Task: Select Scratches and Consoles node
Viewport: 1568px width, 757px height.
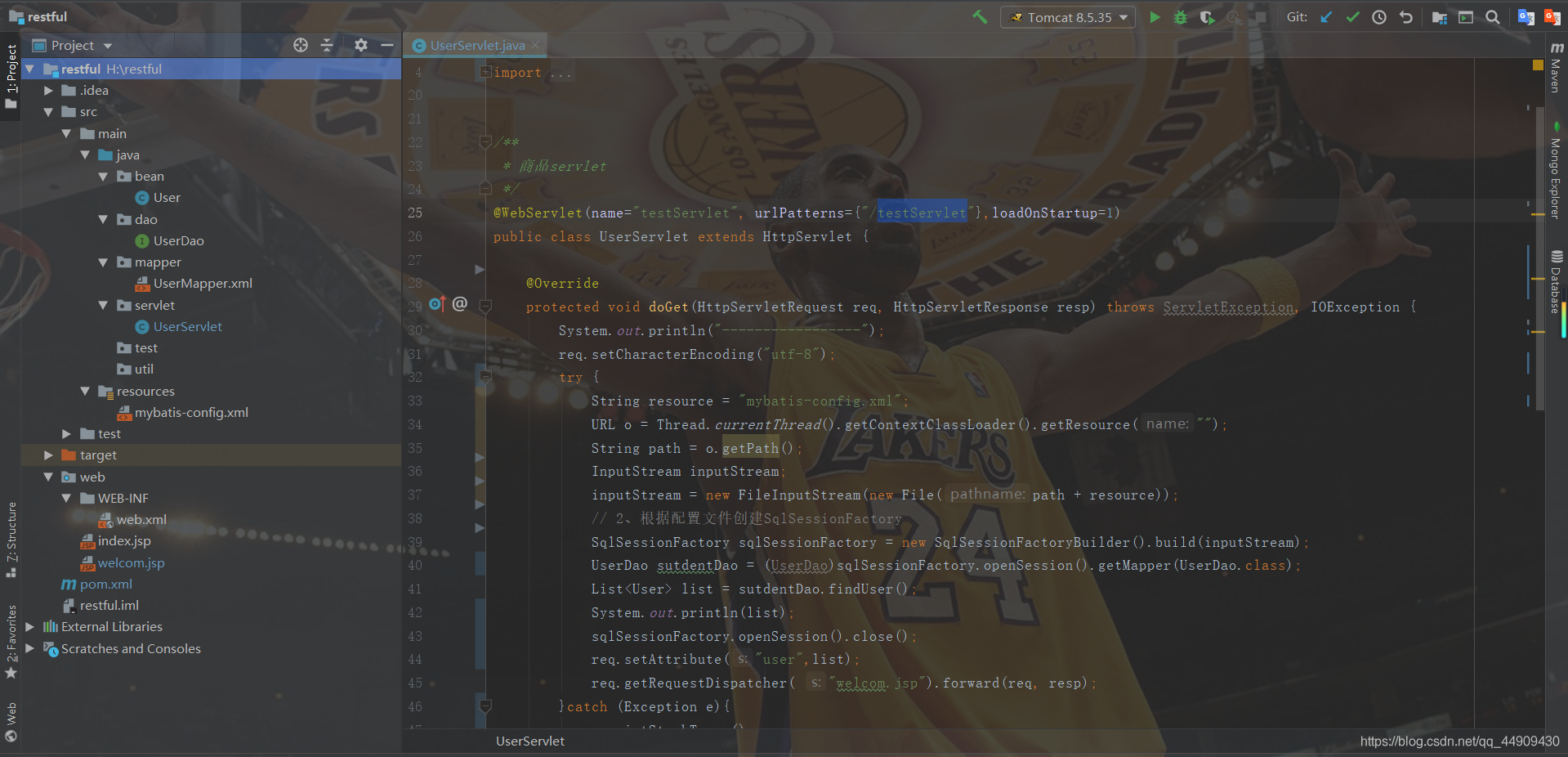Action: [131, 649]
